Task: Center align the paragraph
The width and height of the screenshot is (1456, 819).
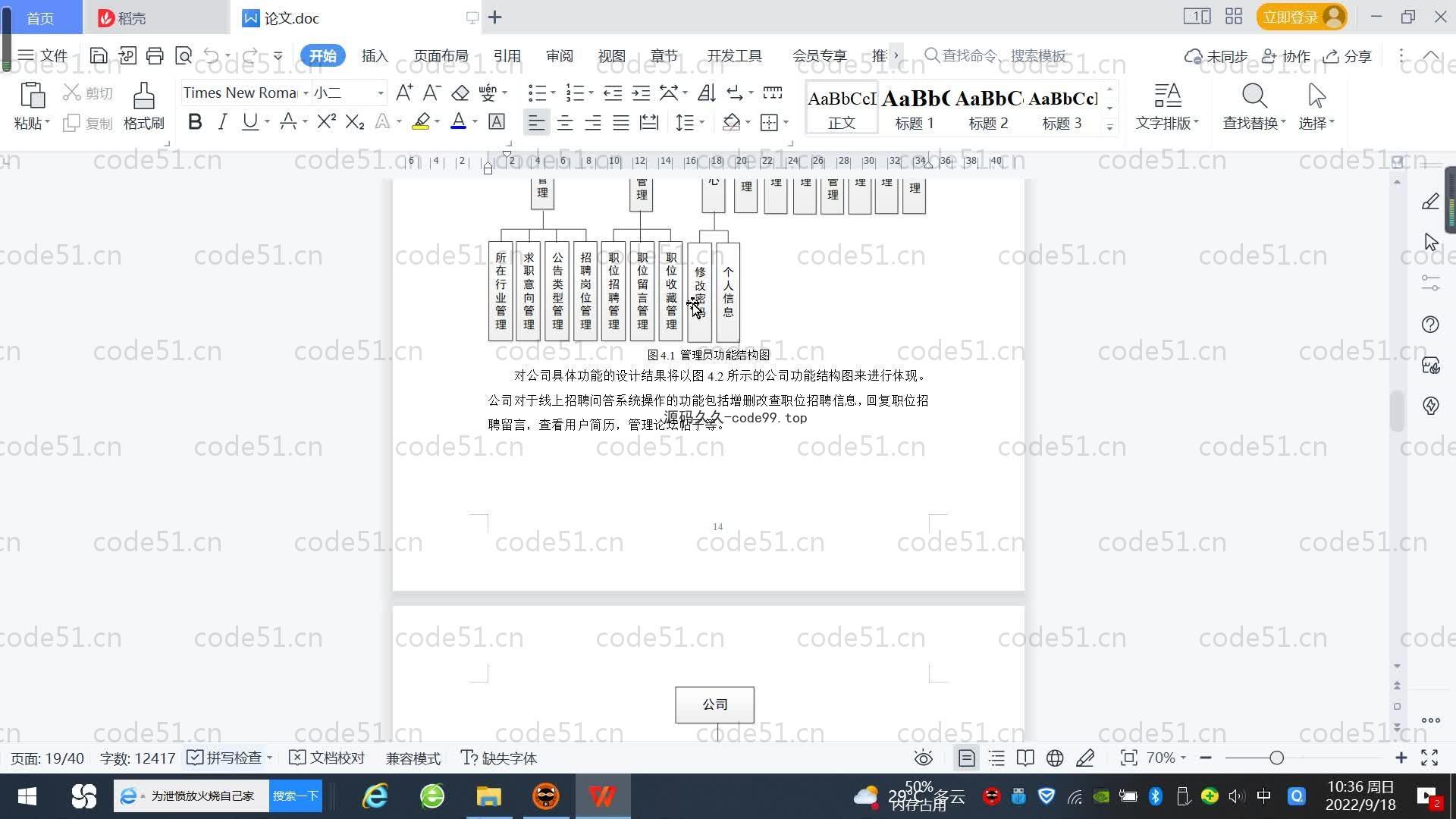Action: [x=565, y=122]
